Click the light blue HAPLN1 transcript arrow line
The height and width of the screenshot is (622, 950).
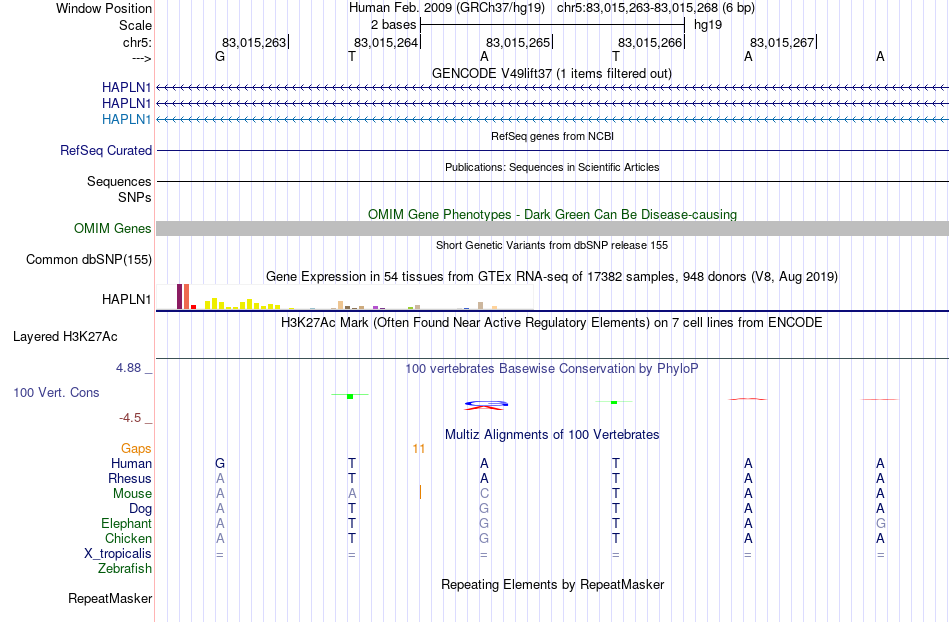pos(552,119)
